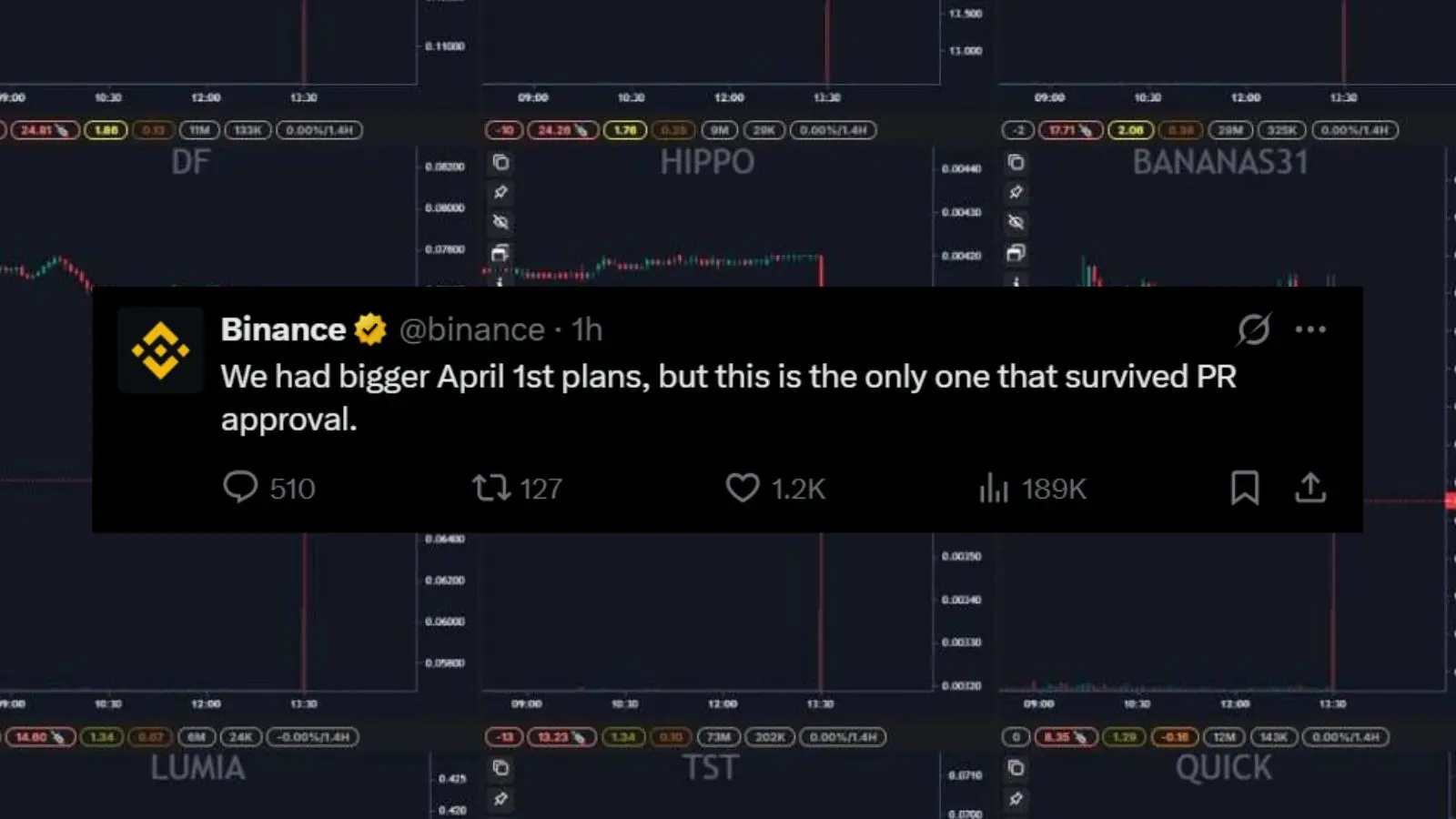Image resolution: width=1456 pixels, height=819 pixels.
Task: Like the Binance tweet via heart icon
Action: click(x=743, y=488)
